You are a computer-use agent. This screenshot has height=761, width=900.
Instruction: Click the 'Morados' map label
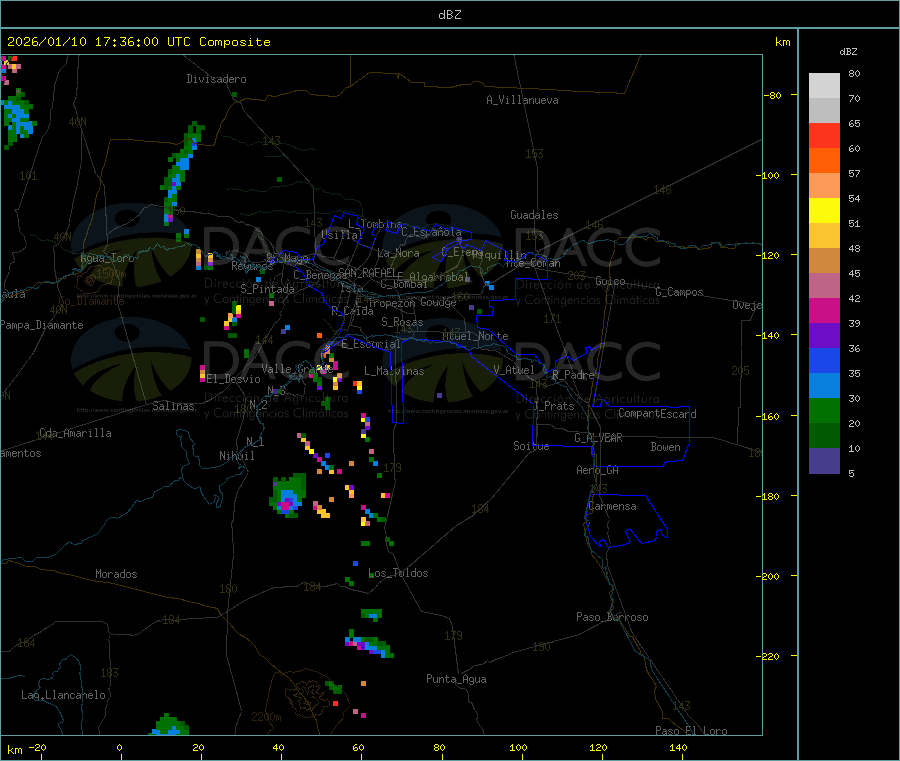[x=116, y=574]
